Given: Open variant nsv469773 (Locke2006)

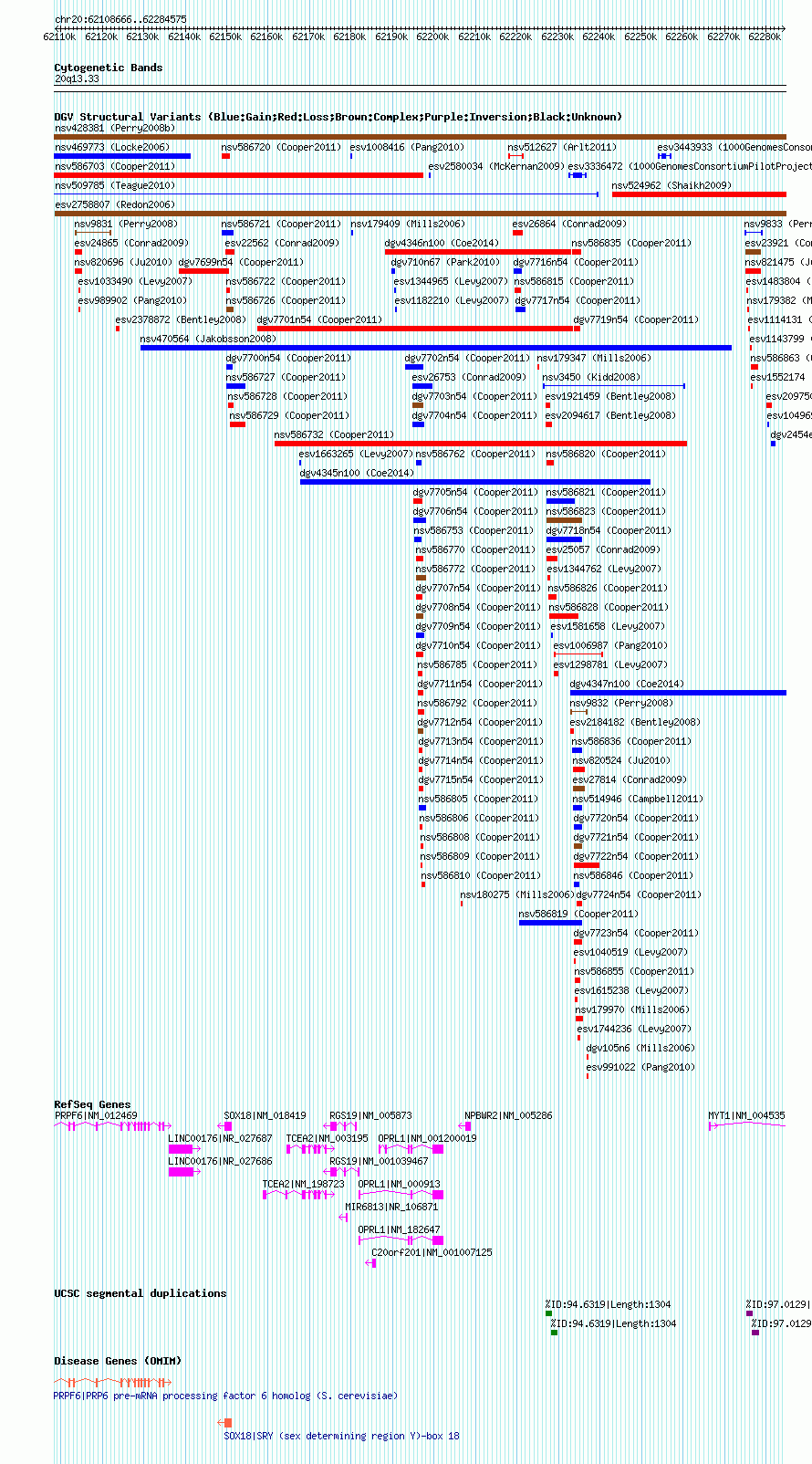Looking at the screenshot, I should point(112,147).
